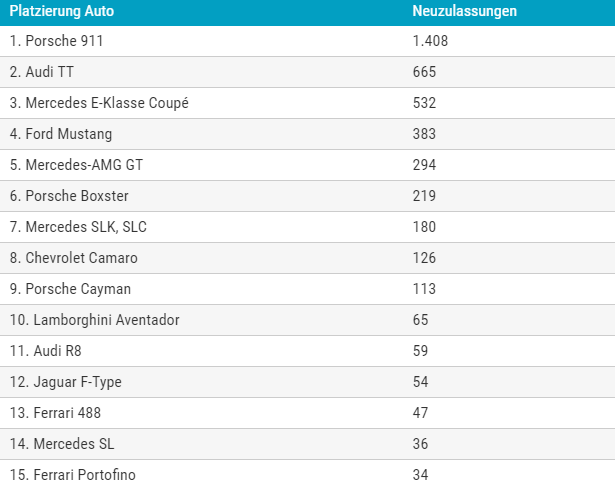Click the value 1.408 for Porsche 911
The image size is (615, 480).
(x=430, y=41)
